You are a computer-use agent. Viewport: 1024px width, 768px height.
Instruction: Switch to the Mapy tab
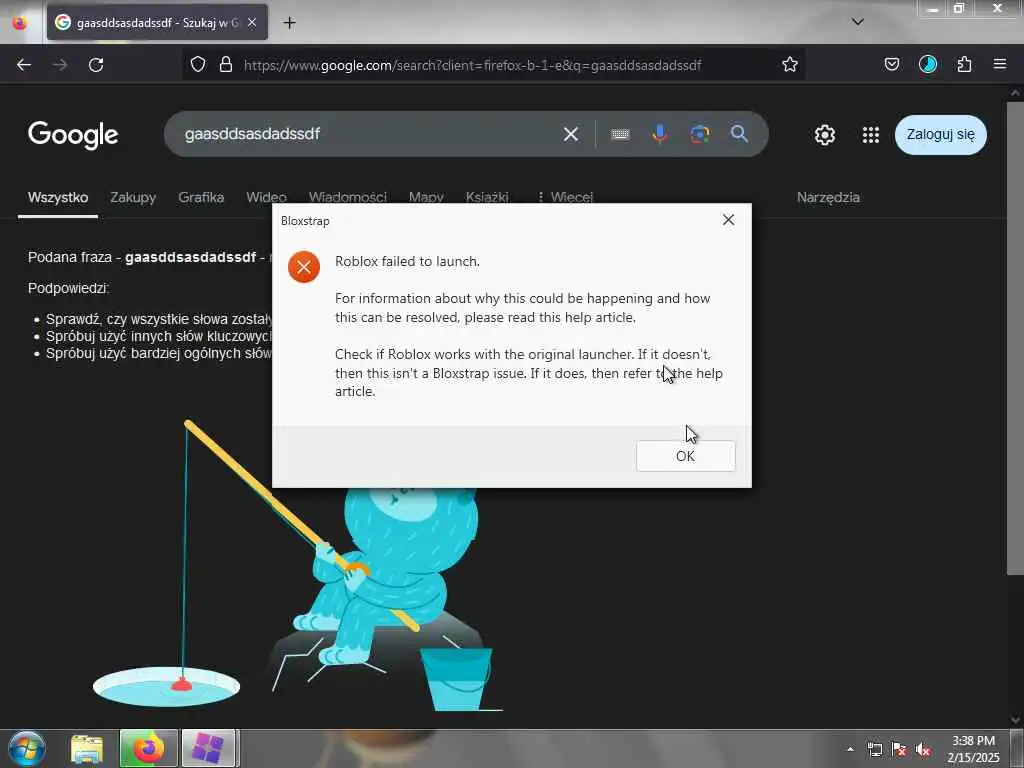click(426, 197)
